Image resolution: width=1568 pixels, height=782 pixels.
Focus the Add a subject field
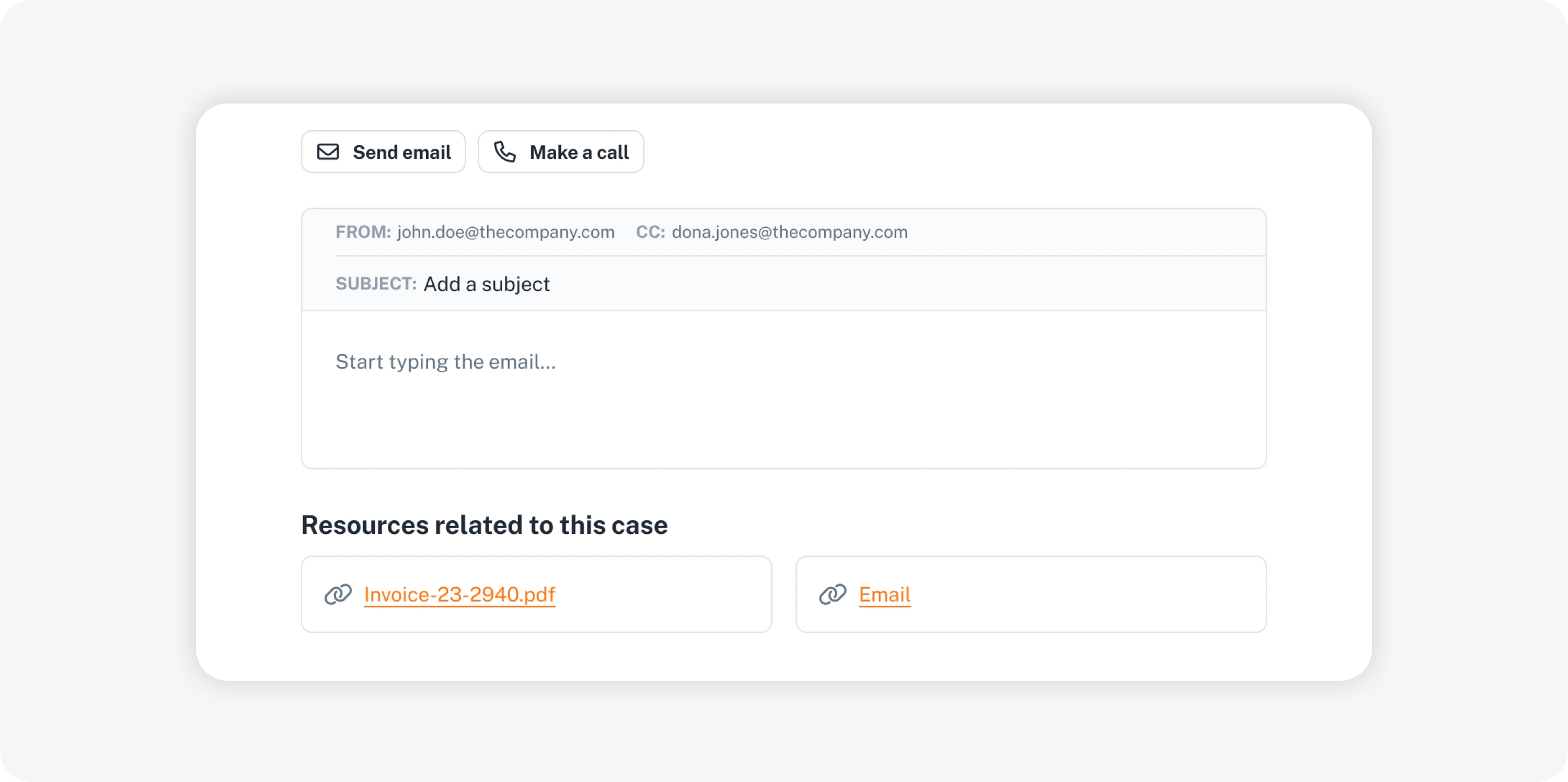[487, 284]
